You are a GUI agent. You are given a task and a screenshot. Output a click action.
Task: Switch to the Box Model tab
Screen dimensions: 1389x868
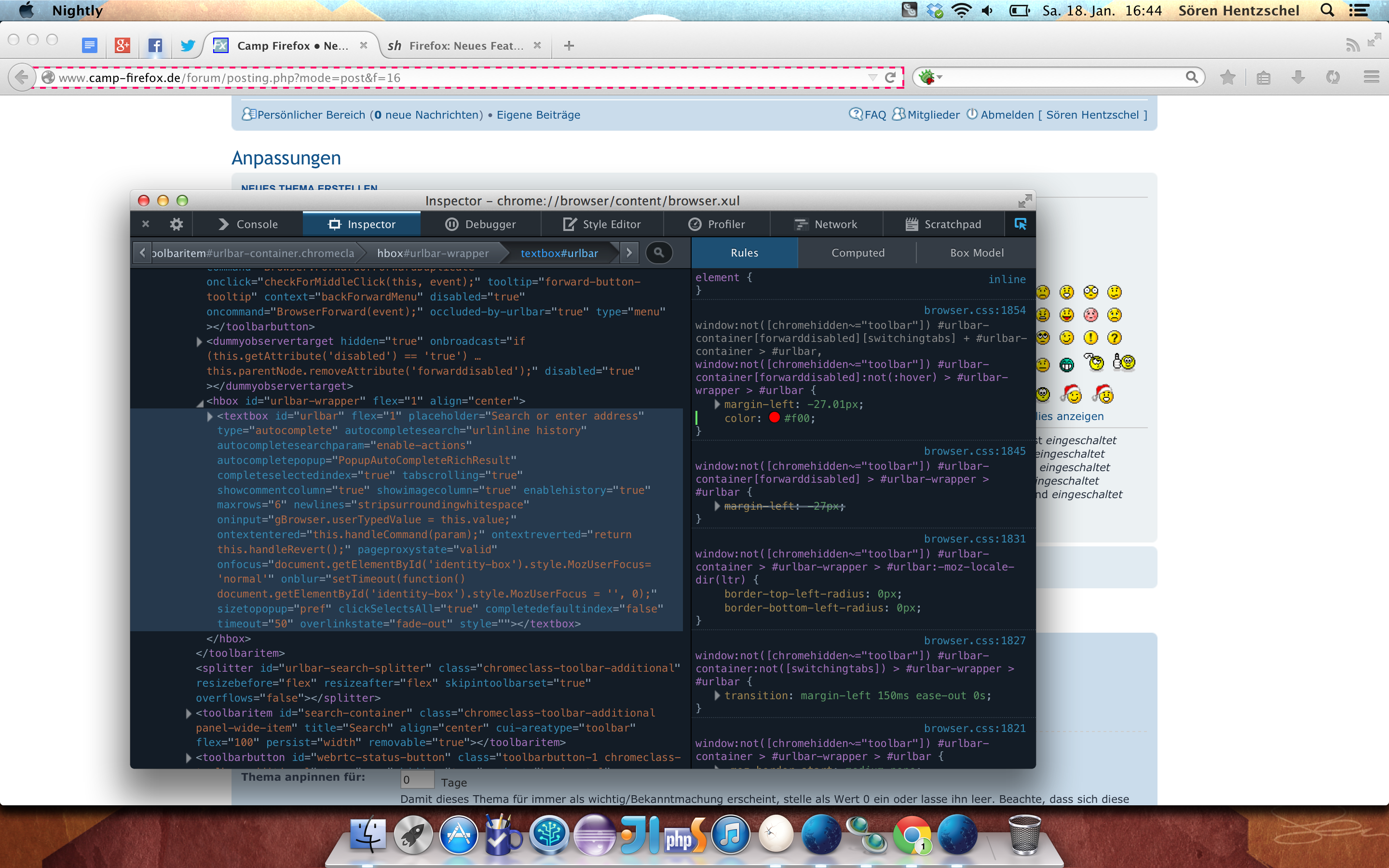pyautogui.click(x=976, y=253)
